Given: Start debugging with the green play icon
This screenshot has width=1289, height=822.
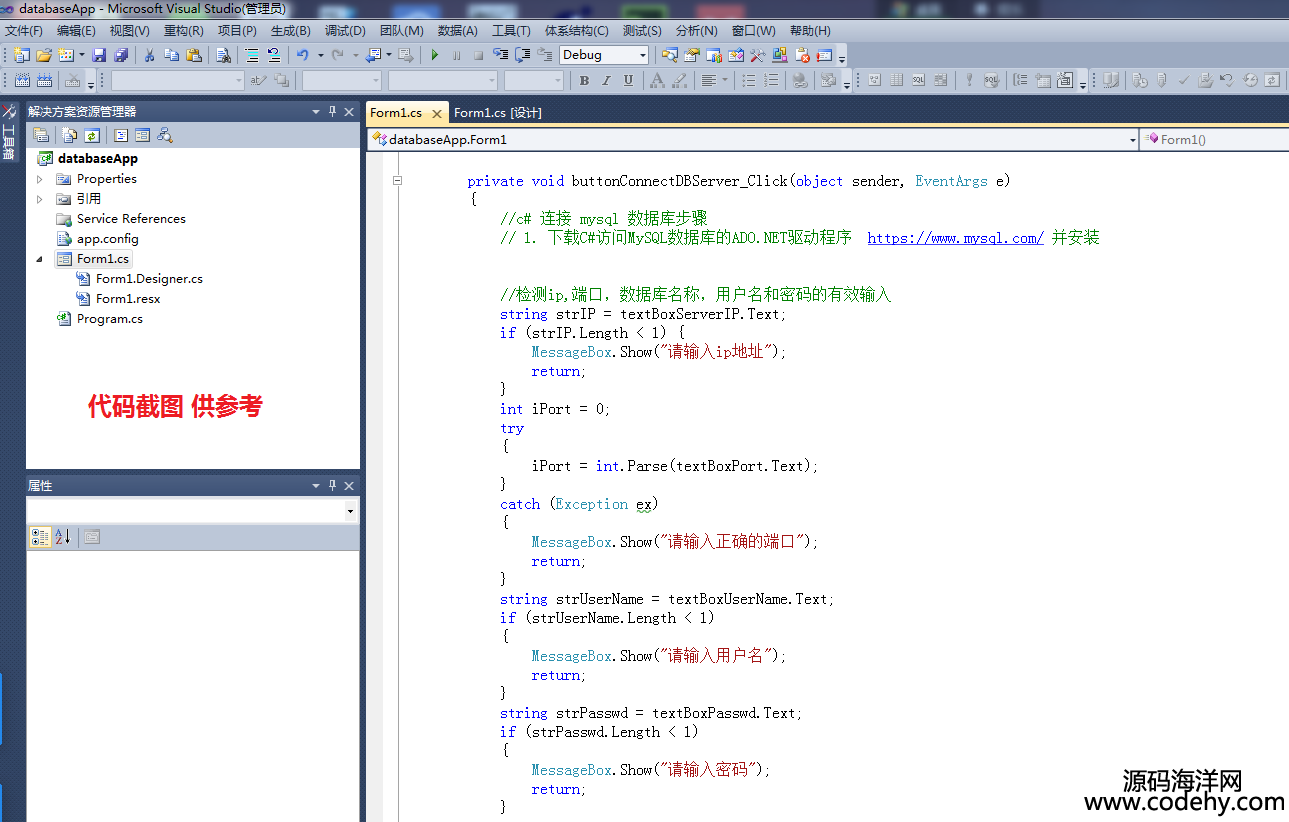Looking at the screenshot, I should [x=435, y=55].
